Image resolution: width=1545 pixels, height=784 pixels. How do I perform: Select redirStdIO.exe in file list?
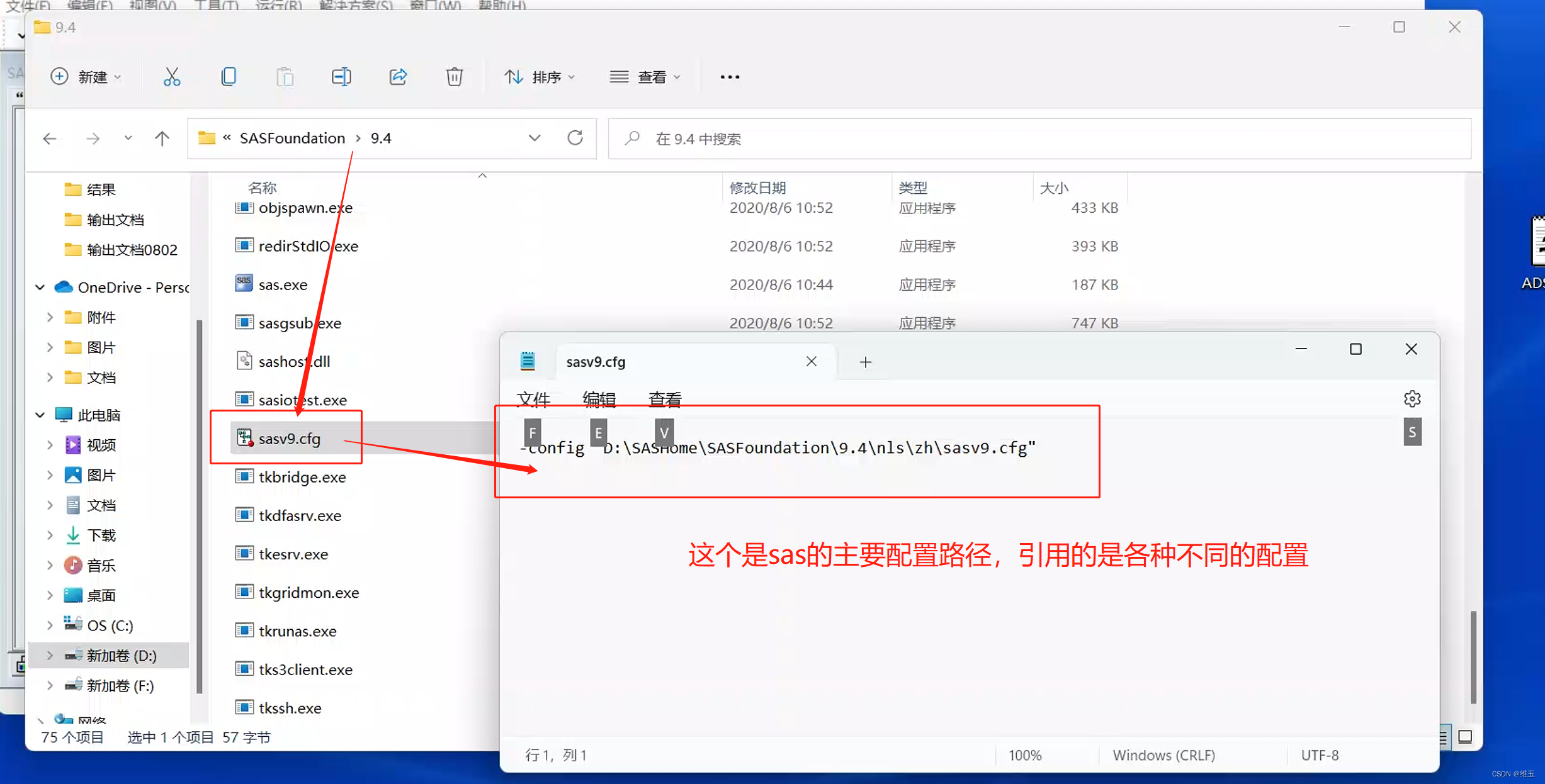click(297, 246)
